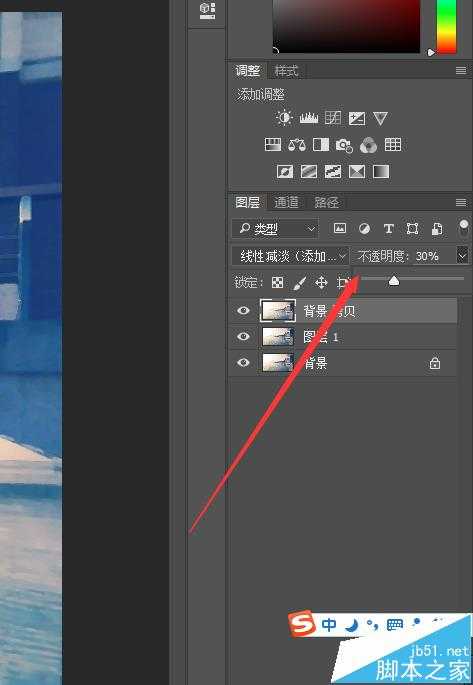Select the 图层 1 layer thumbnail
The image size is (473, 685).
[278, 336]
